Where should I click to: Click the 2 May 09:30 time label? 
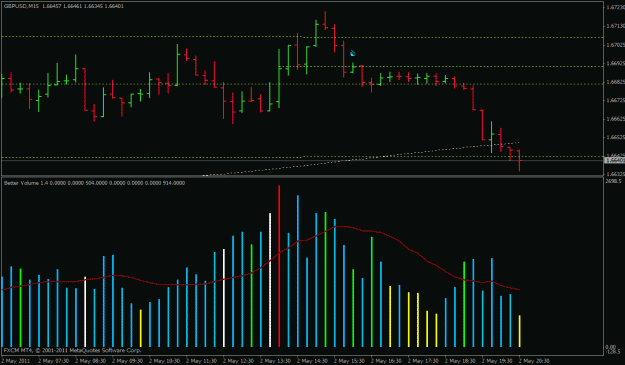(128, 361)
